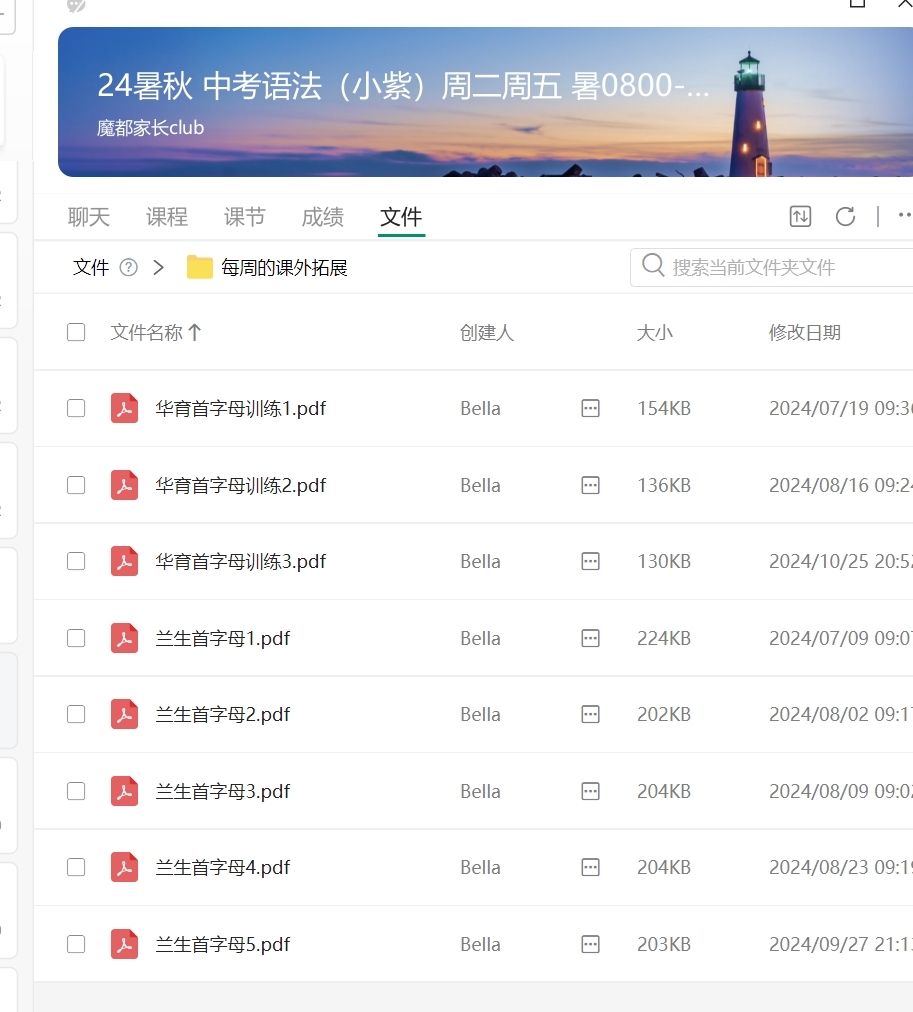
Task: Open file 华育首字母训练3.pdf
Action: coord(240,561)
